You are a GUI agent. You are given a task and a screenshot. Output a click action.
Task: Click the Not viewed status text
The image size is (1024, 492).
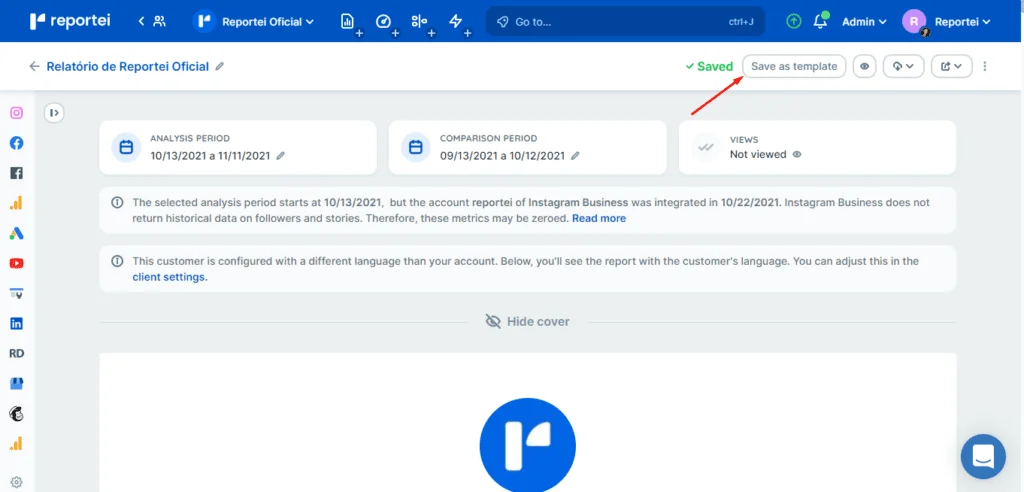758,155
